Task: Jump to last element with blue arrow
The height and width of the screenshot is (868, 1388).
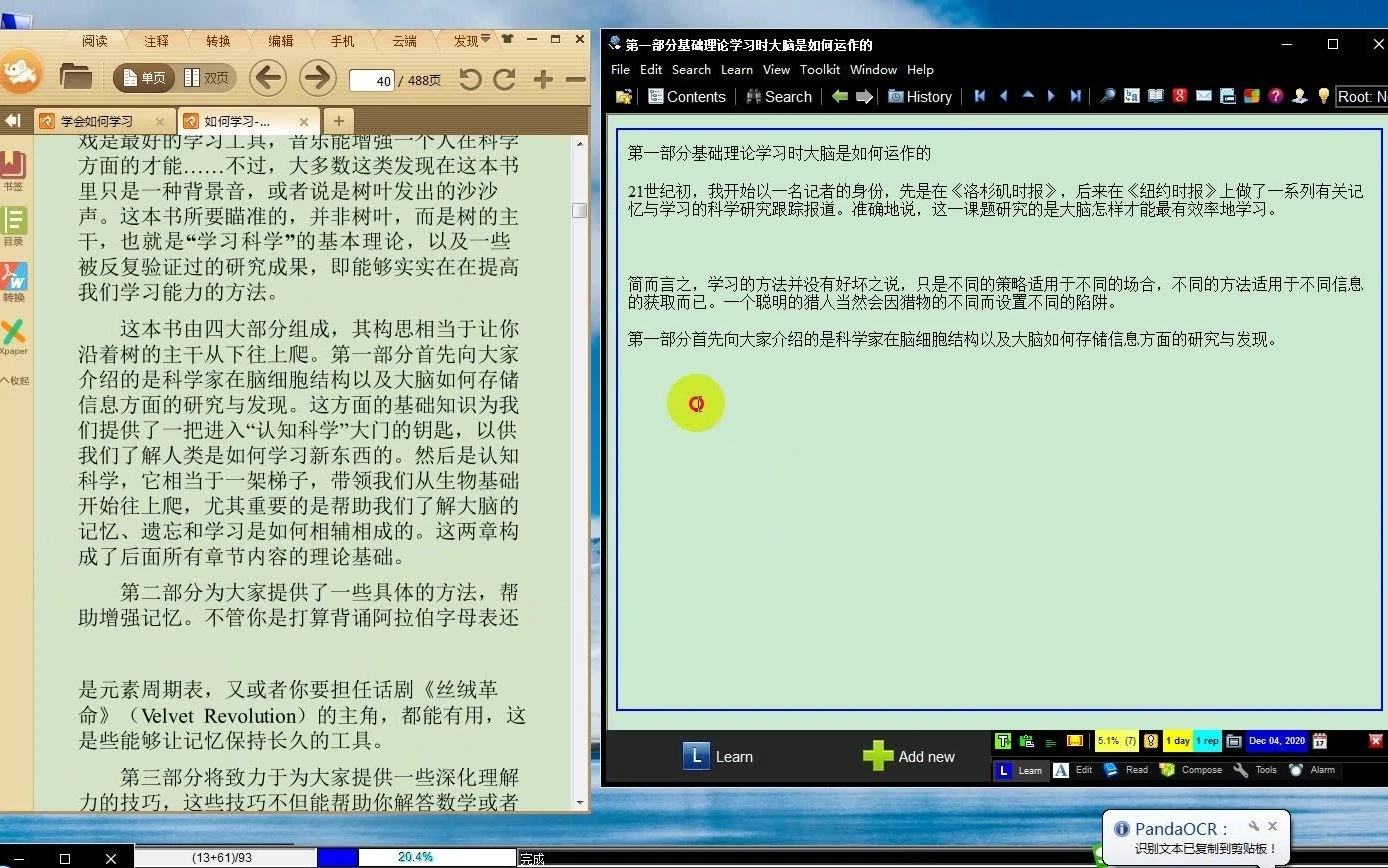Action: (1075, 96)
